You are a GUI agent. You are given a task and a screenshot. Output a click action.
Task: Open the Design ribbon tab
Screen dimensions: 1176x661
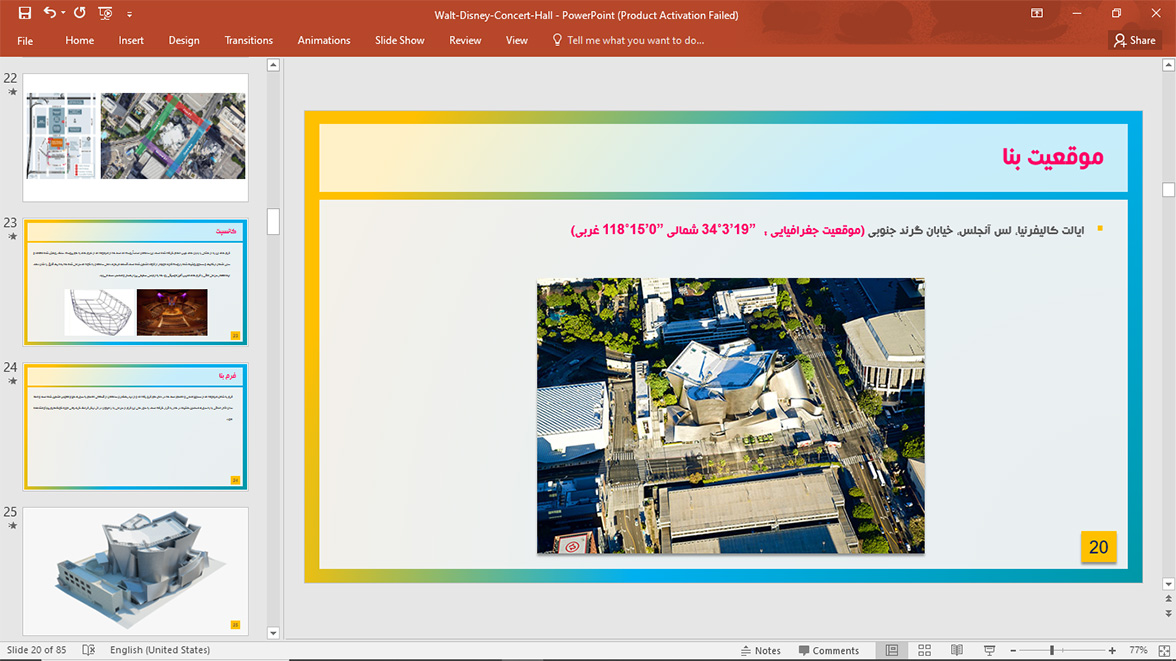tap(184, 41)
